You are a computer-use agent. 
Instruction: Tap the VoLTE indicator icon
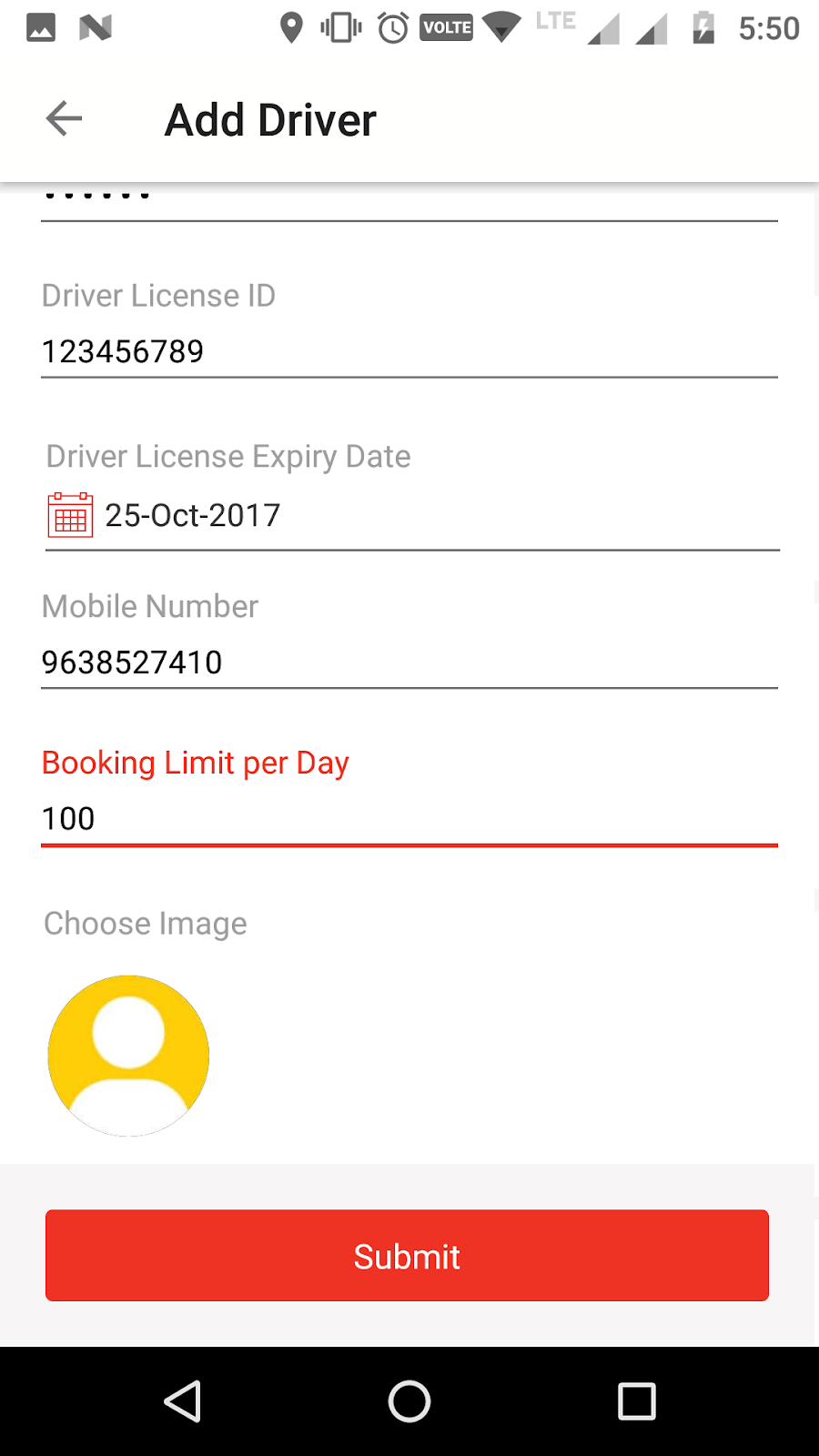(447, 27)
